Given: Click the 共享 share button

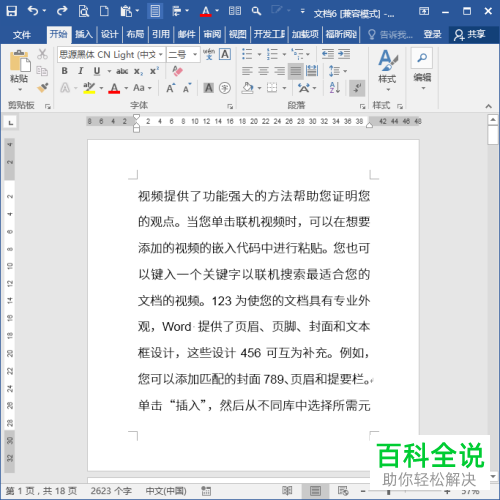Looking at the screenshot, I should [470, 34].
